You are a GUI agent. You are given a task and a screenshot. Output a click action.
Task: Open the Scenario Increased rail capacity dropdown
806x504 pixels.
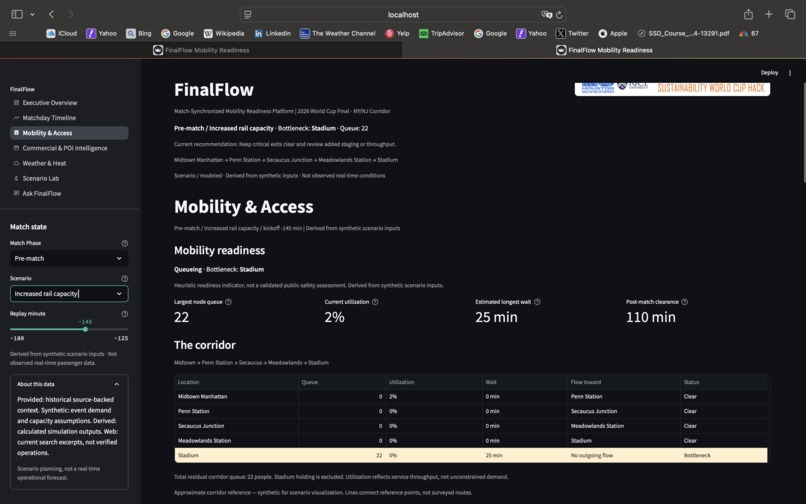pos(69,294)
